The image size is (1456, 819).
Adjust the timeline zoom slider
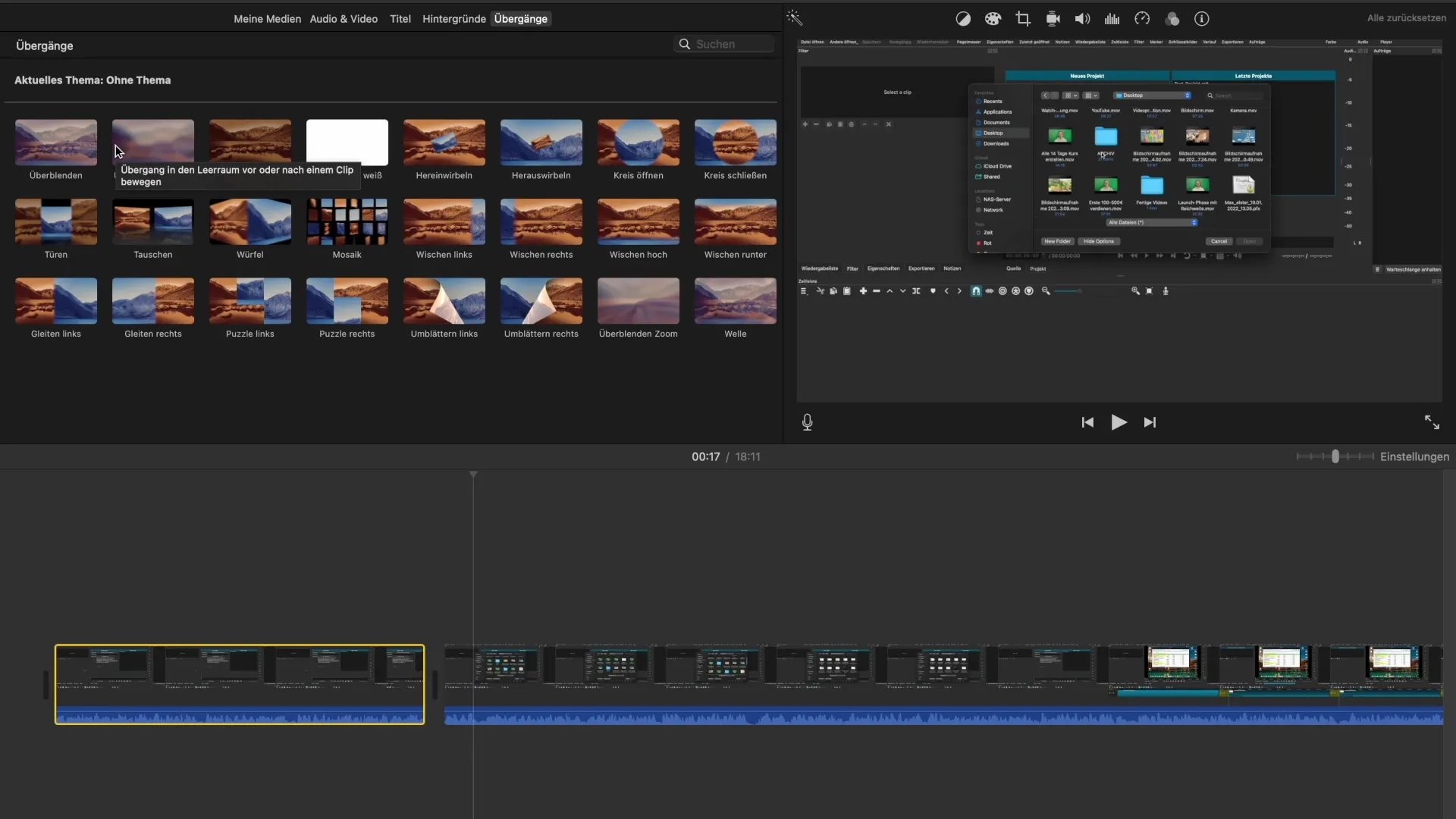point(1335,457)
